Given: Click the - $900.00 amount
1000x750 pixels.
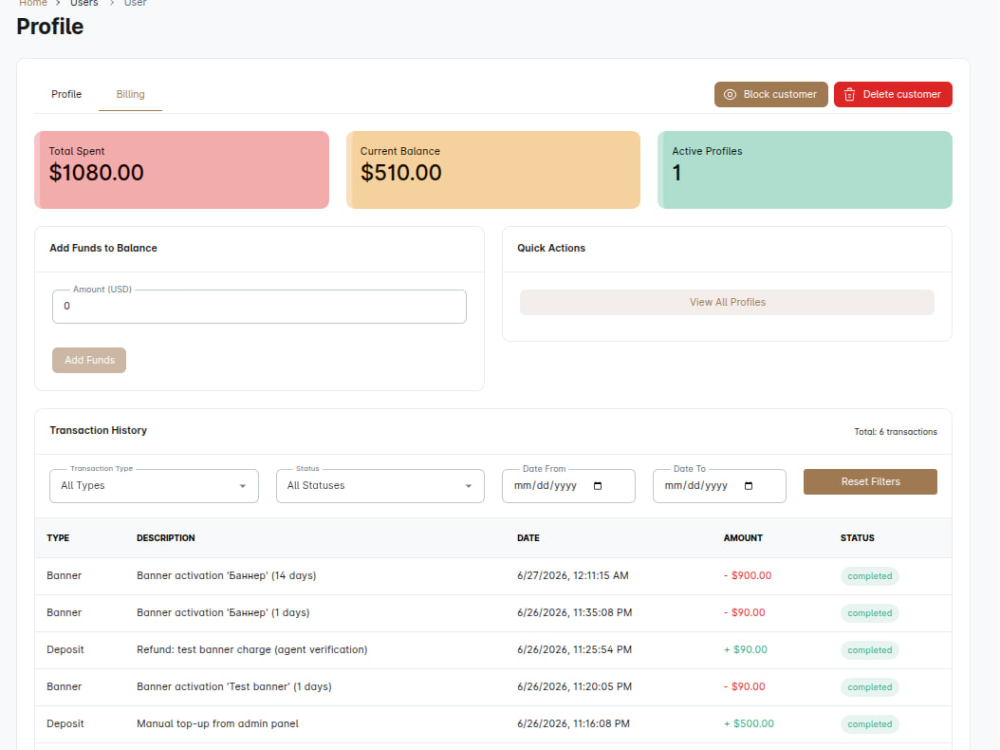Looking at the screenshot, I should (747, 576).
